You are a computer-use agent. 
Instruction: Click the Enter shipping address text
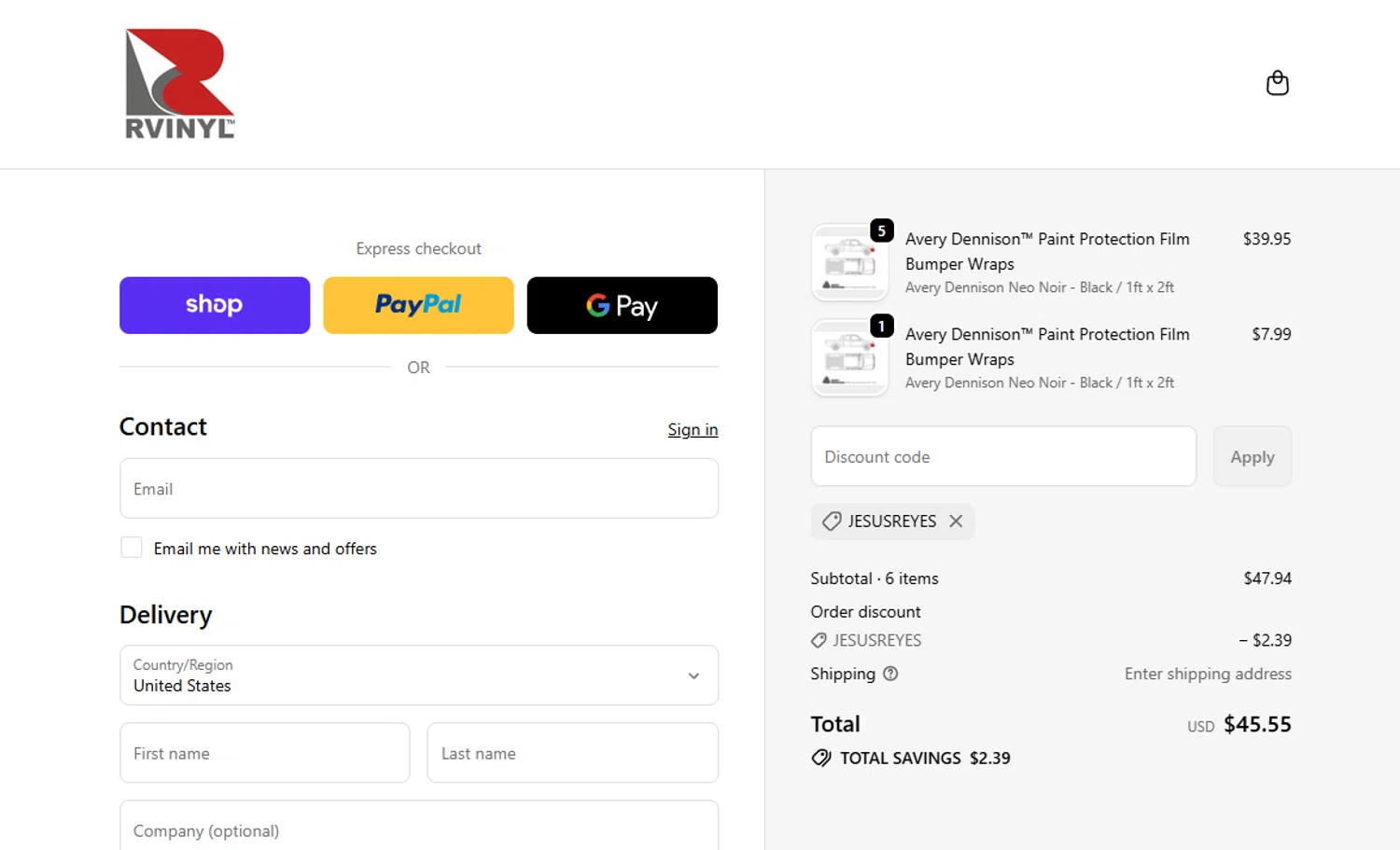tap(1208, 674)
